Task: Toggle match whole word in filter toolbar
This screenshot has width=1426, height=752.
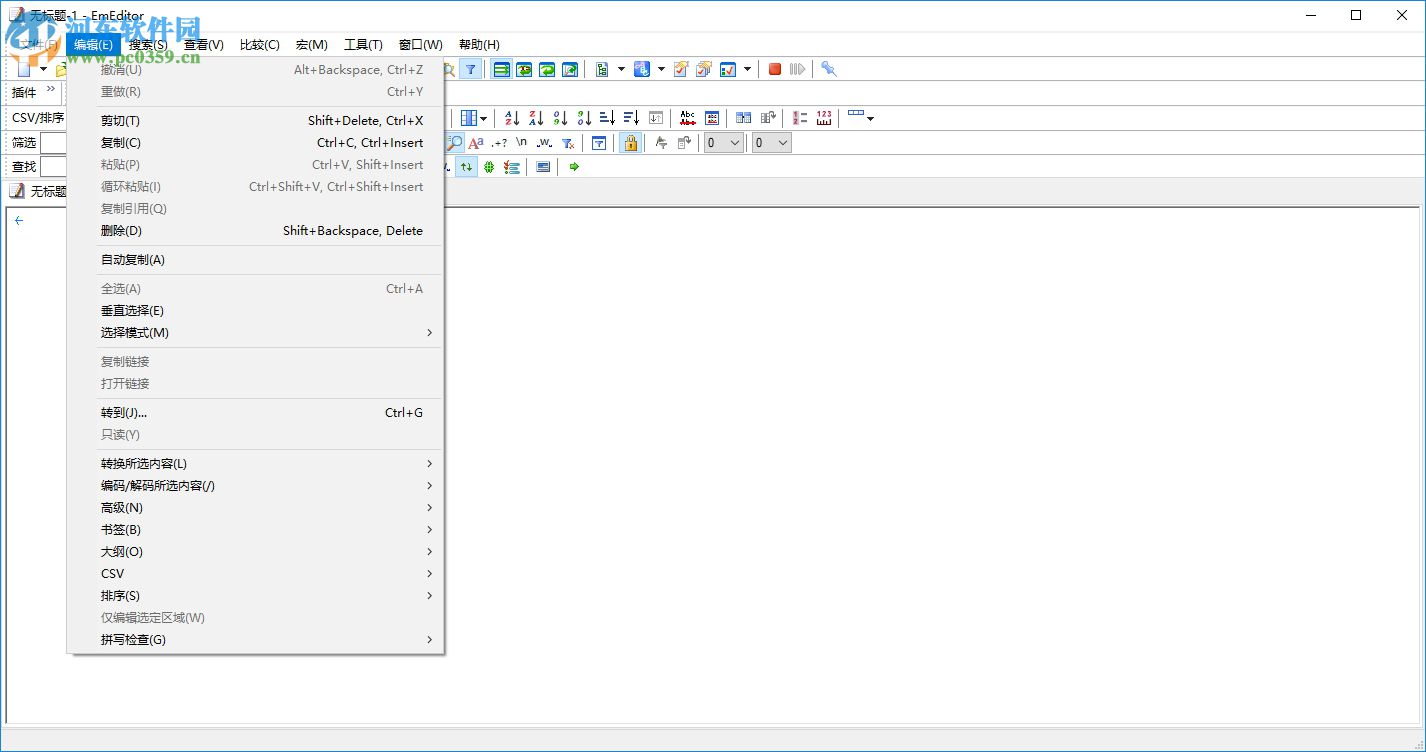Action: [543, 142]
